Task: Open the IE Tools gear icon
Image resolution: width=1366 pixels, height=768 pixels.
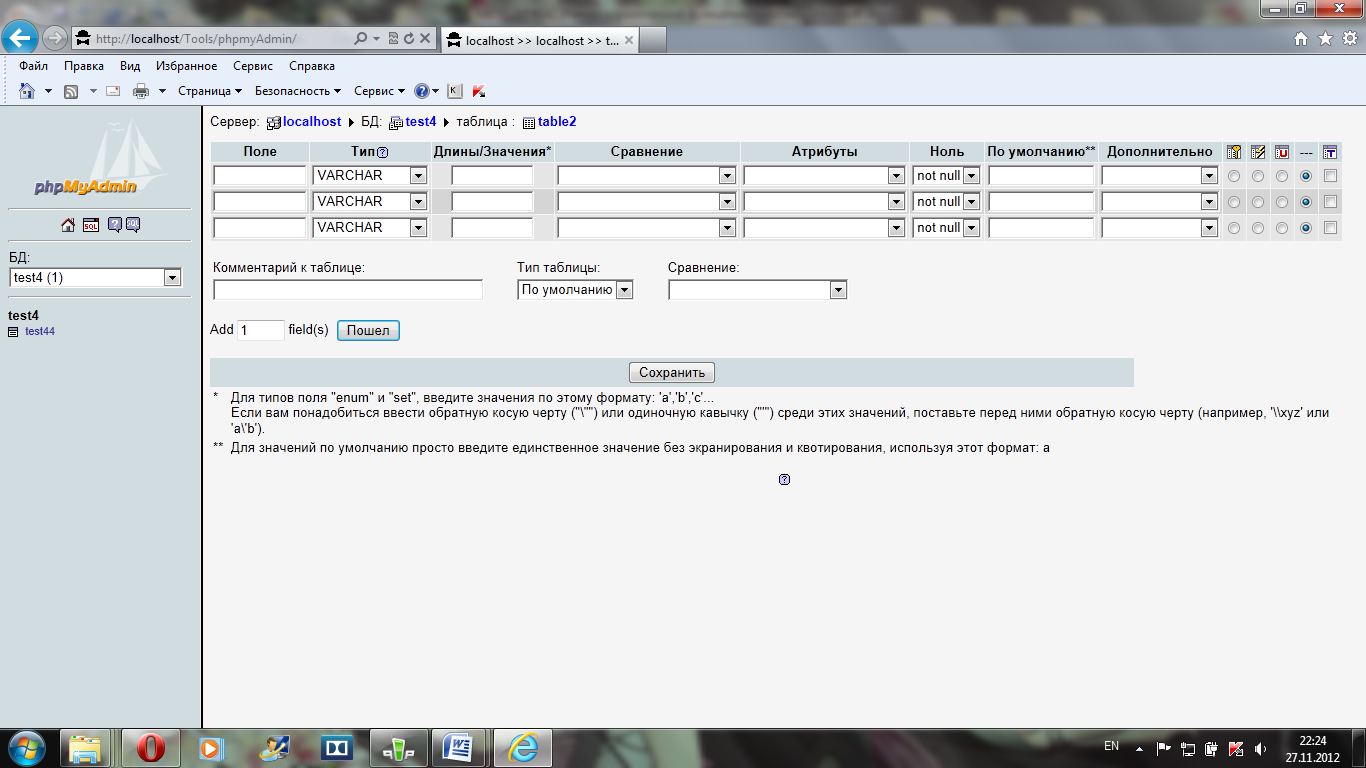Action: click(1349, 39)
